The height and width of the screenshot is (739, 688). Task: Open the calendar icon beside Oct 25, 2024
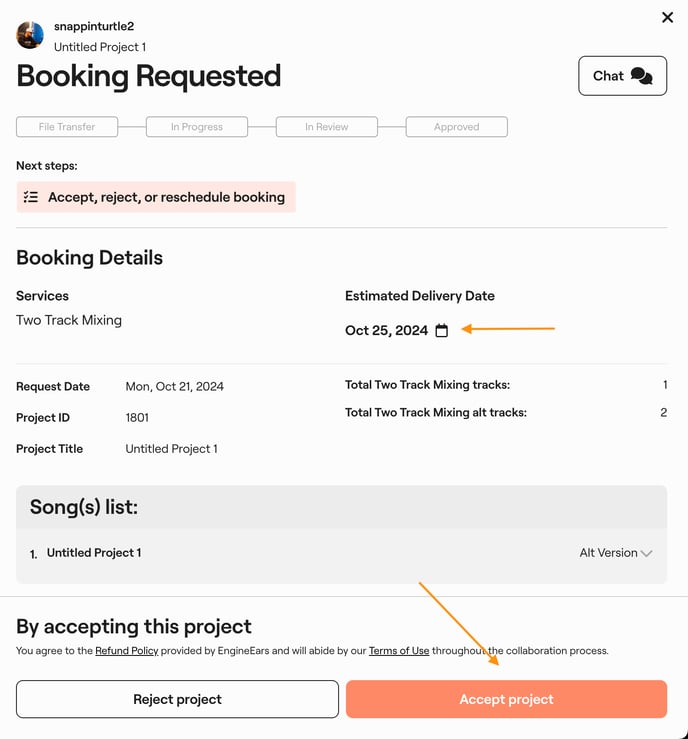point(442,330)
